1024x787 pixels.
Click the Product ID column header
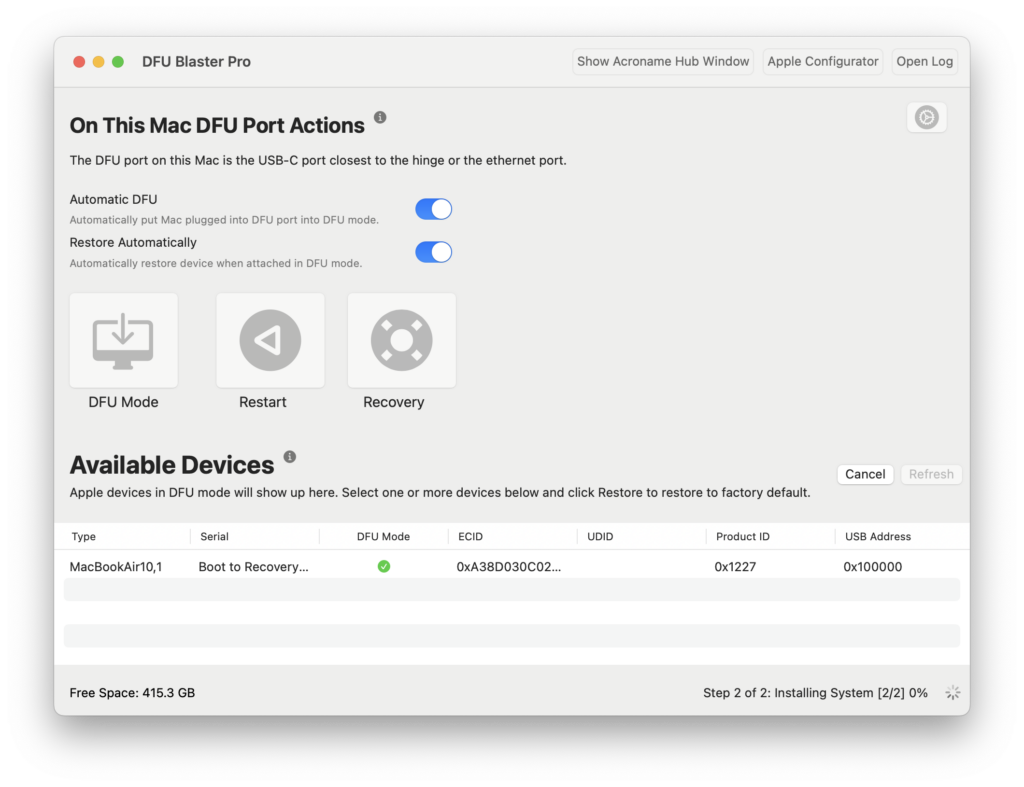pos(743,536)
